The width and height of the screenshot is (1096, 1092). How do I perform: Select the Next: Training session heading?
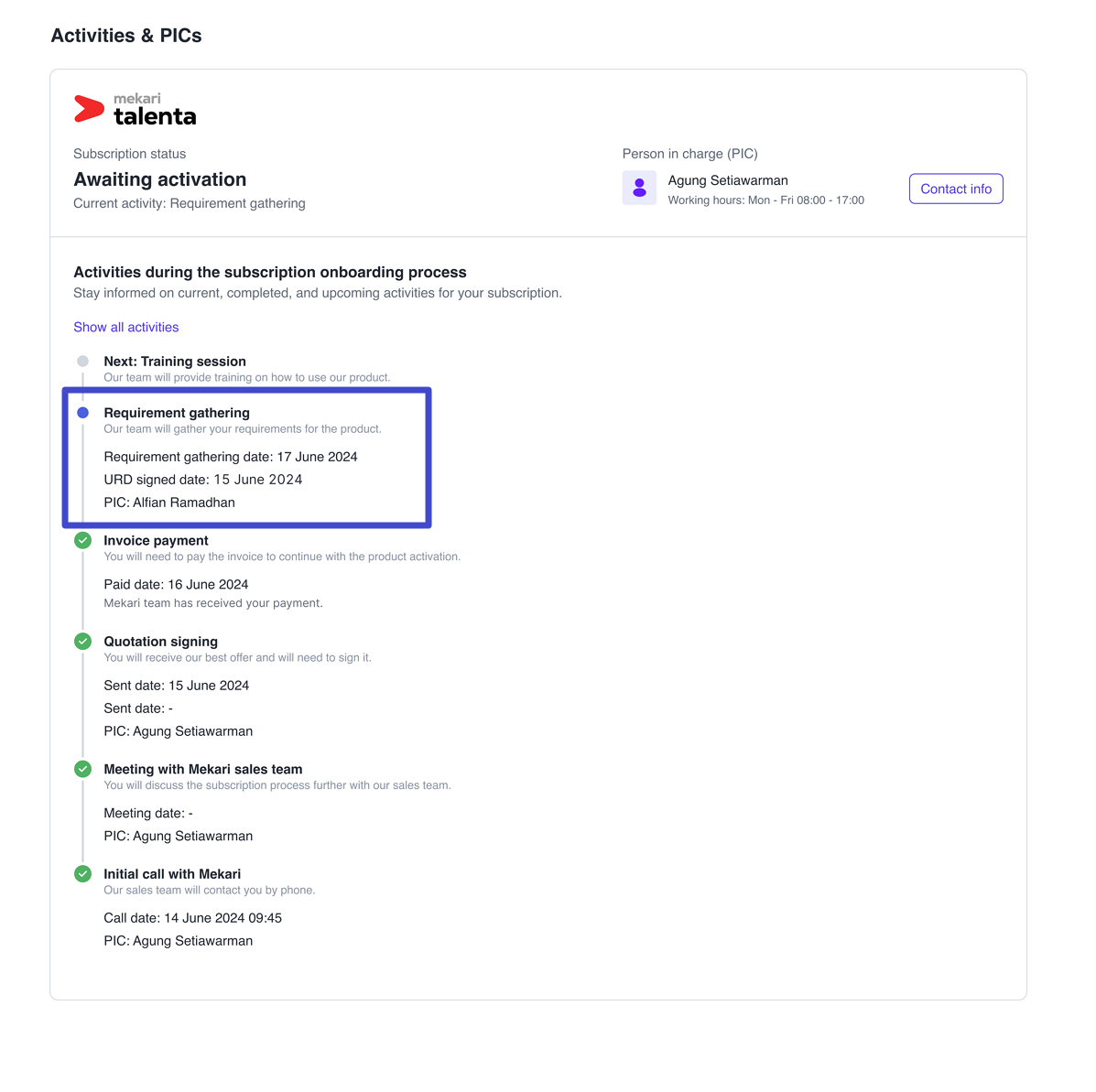click(x=175, y=362)
